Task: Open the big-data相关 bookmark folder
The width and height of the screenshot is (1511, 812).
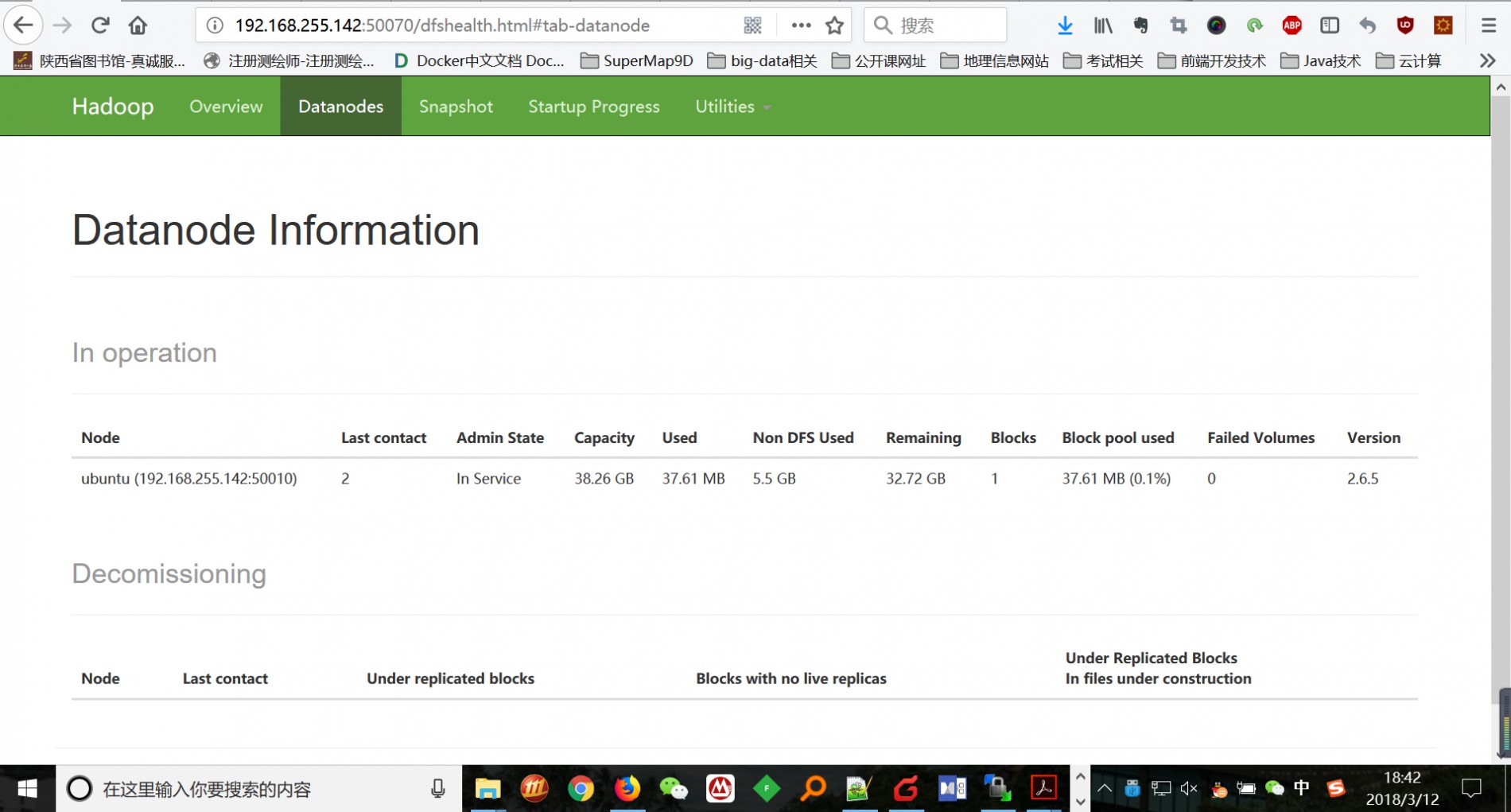Action: tap(763, 60)
